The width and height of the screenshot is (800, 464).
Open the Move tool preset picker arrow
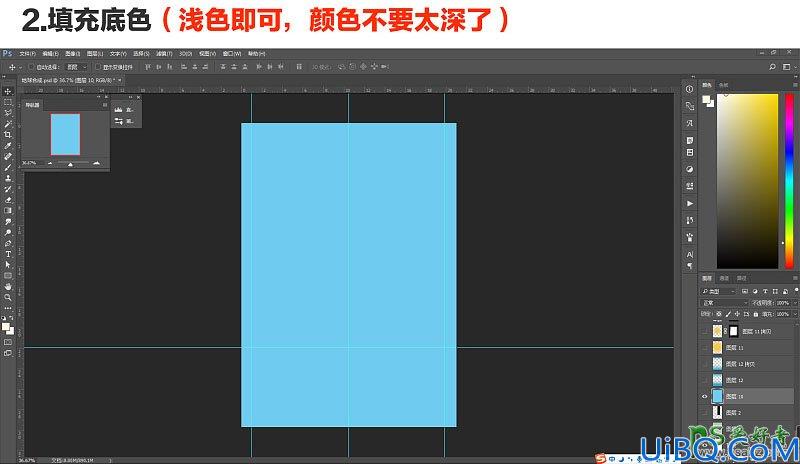20,67
